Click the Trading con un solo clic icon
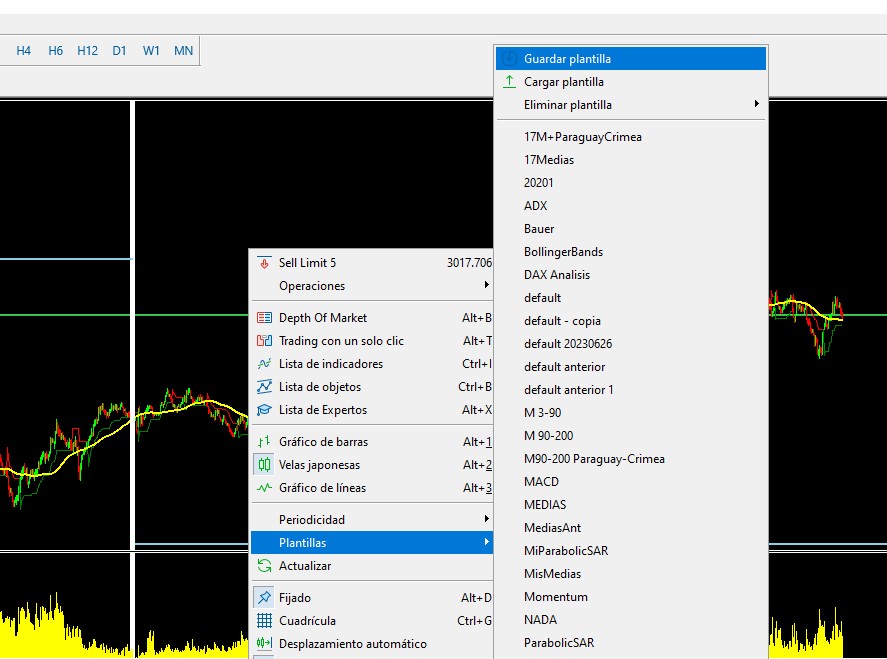Image resolution: width=887 pixels, height=659 pixels. click(x=264, y=341)
